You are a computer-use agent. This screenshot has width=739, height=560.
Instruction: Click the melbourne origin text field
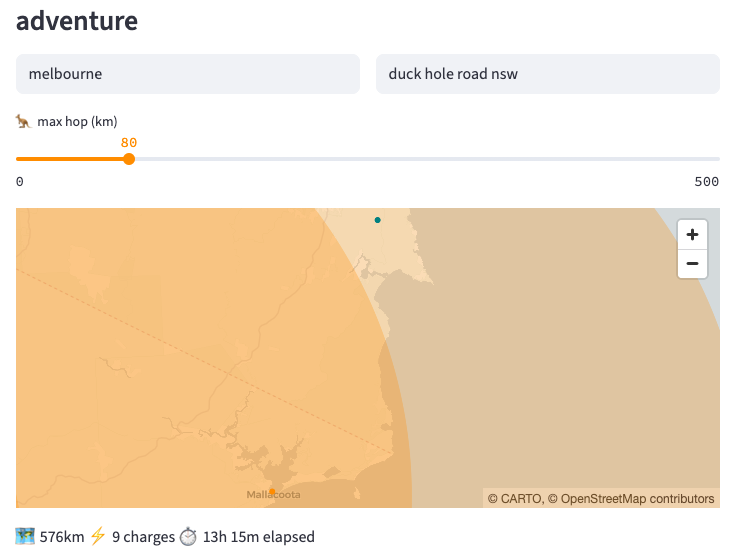(x=188, y=74)
